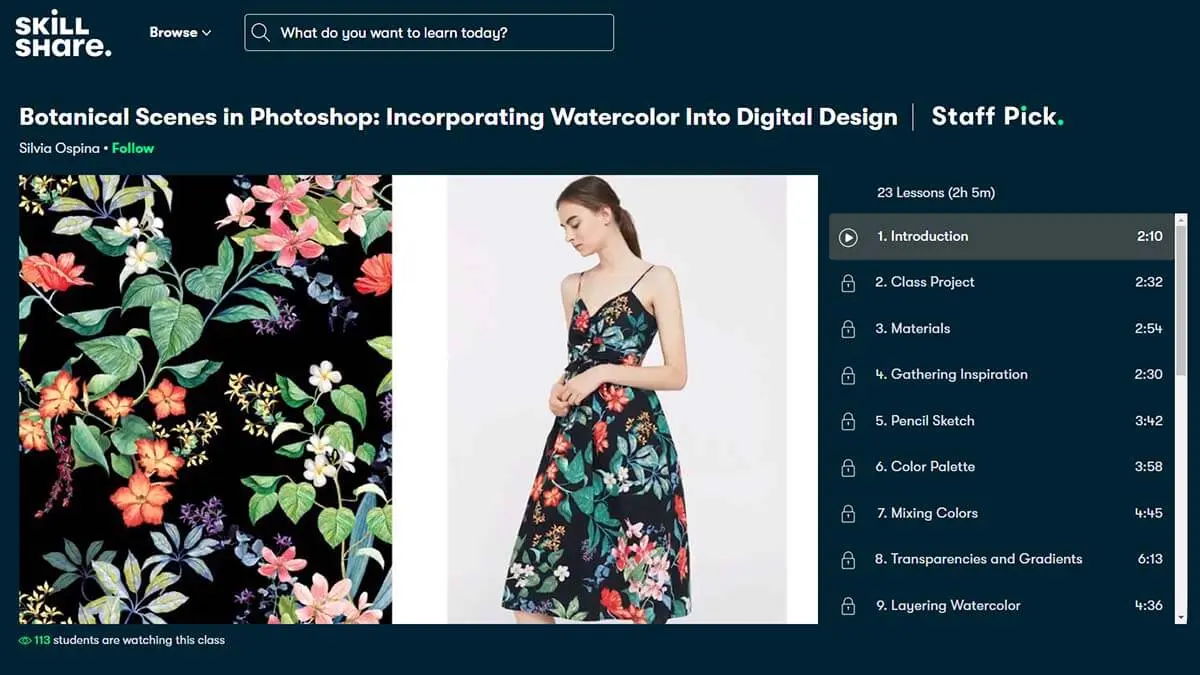1200x675 pixels.
Task: Click the 2:30 duration of Gathering Inspiration
Action: point(1149,374)
